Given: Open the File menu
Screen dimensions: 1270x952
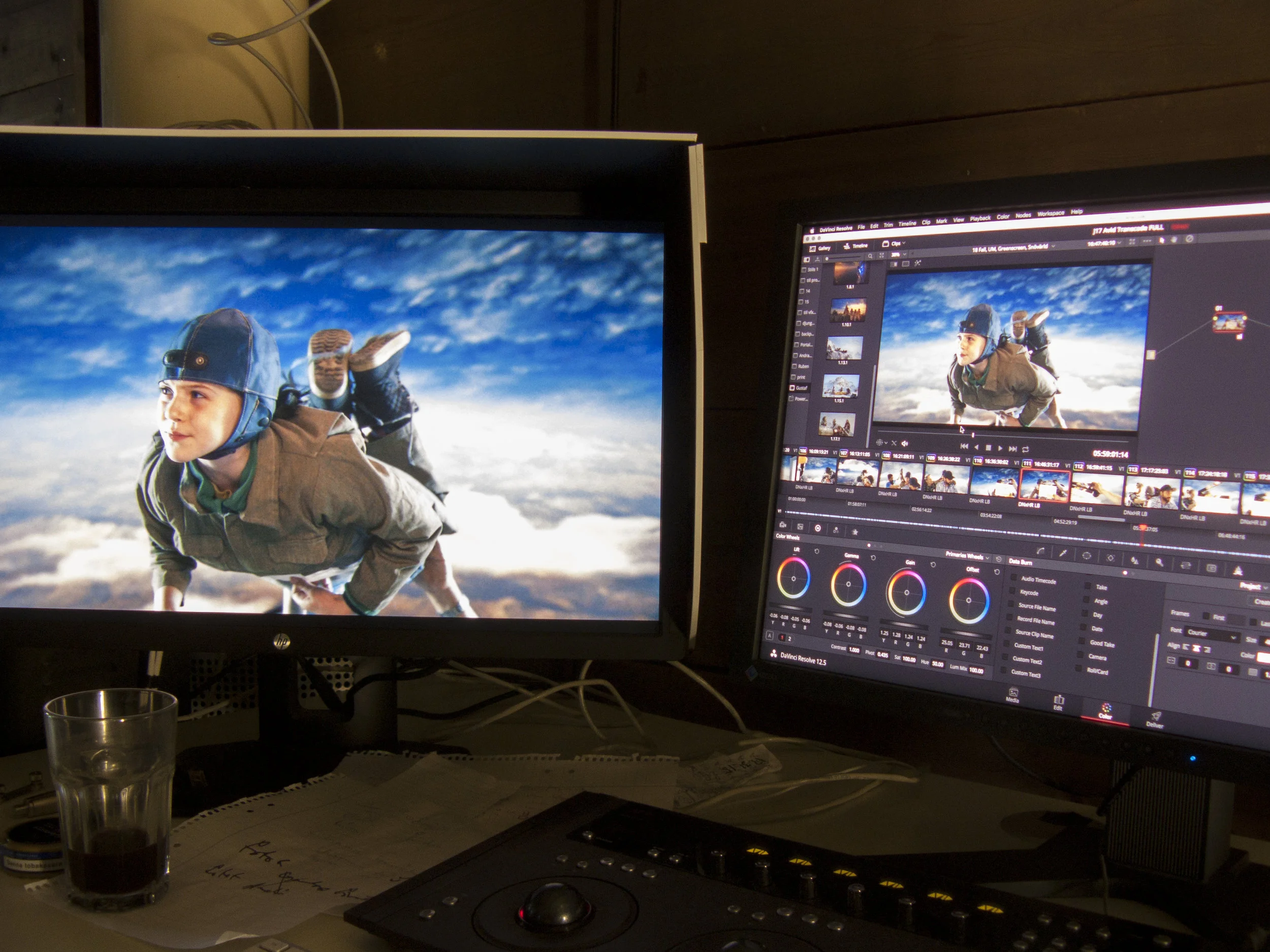Looking at the screenshot, I should (x=861, y=228).
